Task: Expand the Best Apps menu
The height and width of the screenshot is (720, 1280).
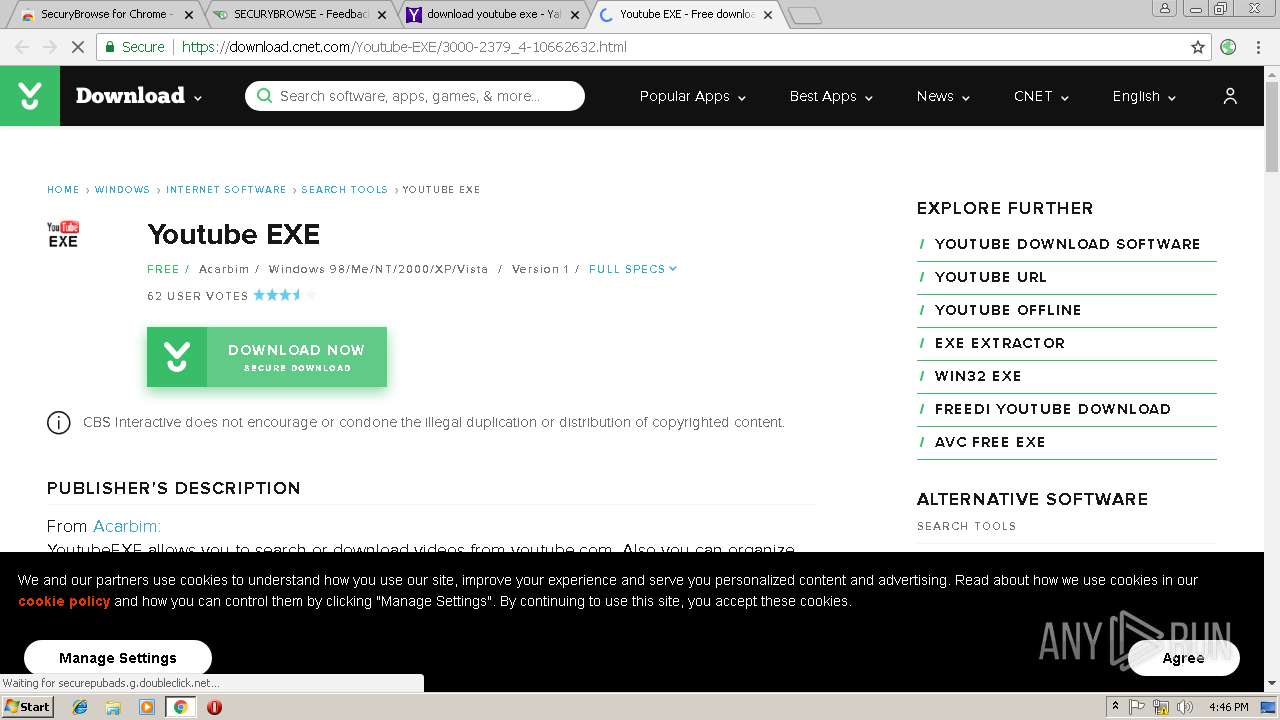Action: click(x=831, y=96)
